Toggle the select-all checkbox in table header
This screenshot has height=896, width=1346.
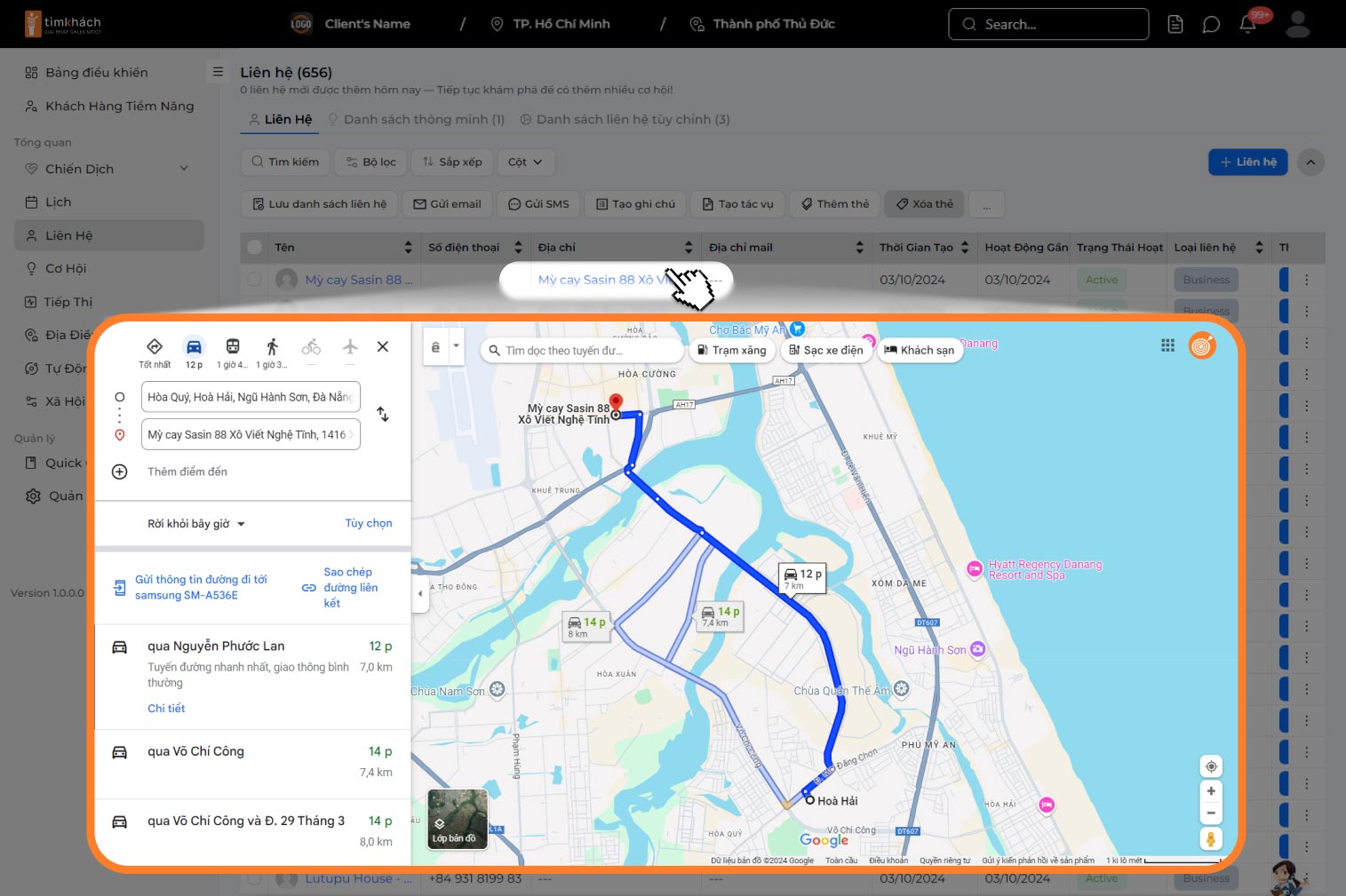pos(255,247)
